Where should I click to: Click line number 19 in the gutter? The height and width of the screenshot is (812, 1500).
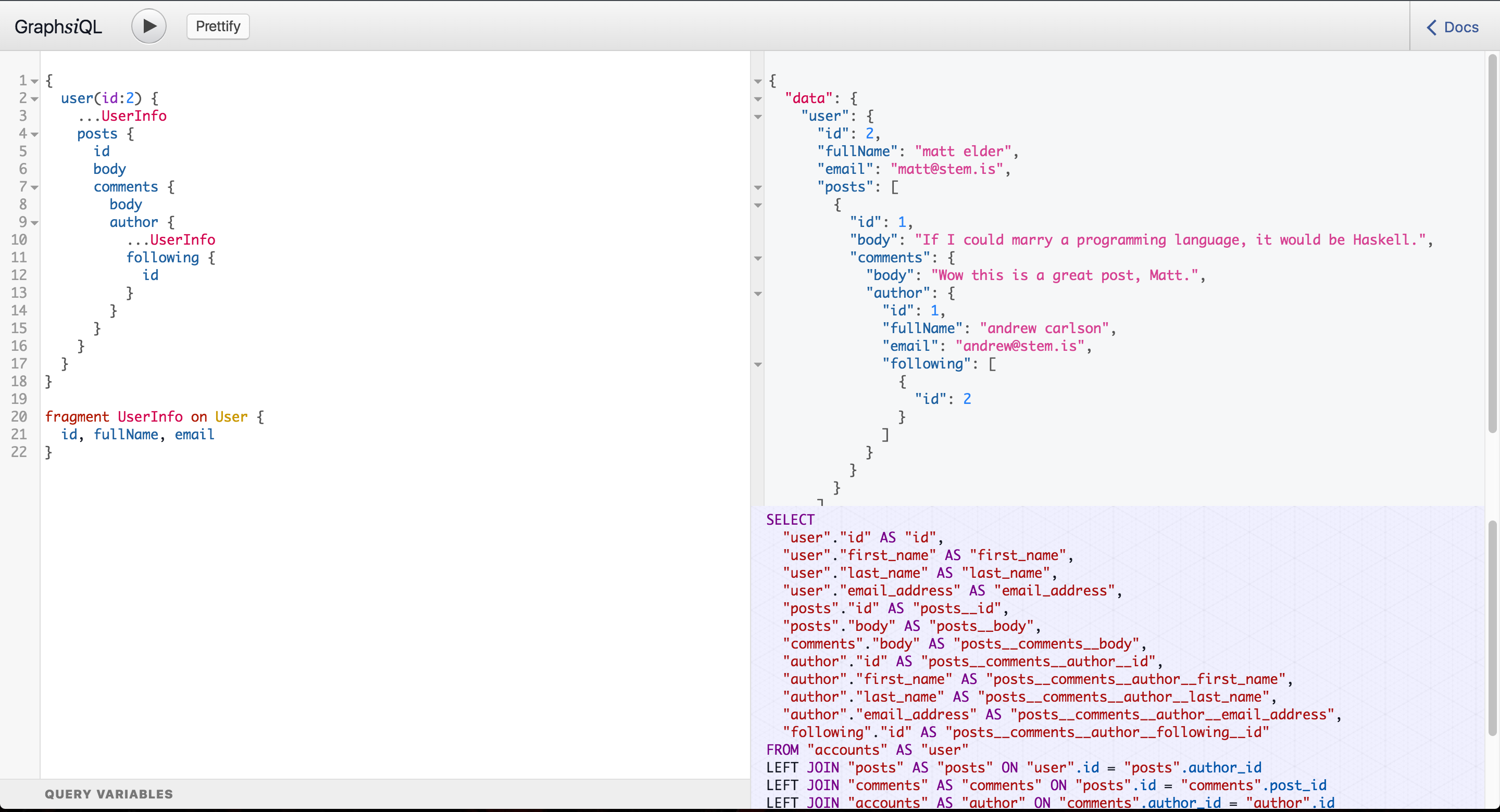point(19,399)
